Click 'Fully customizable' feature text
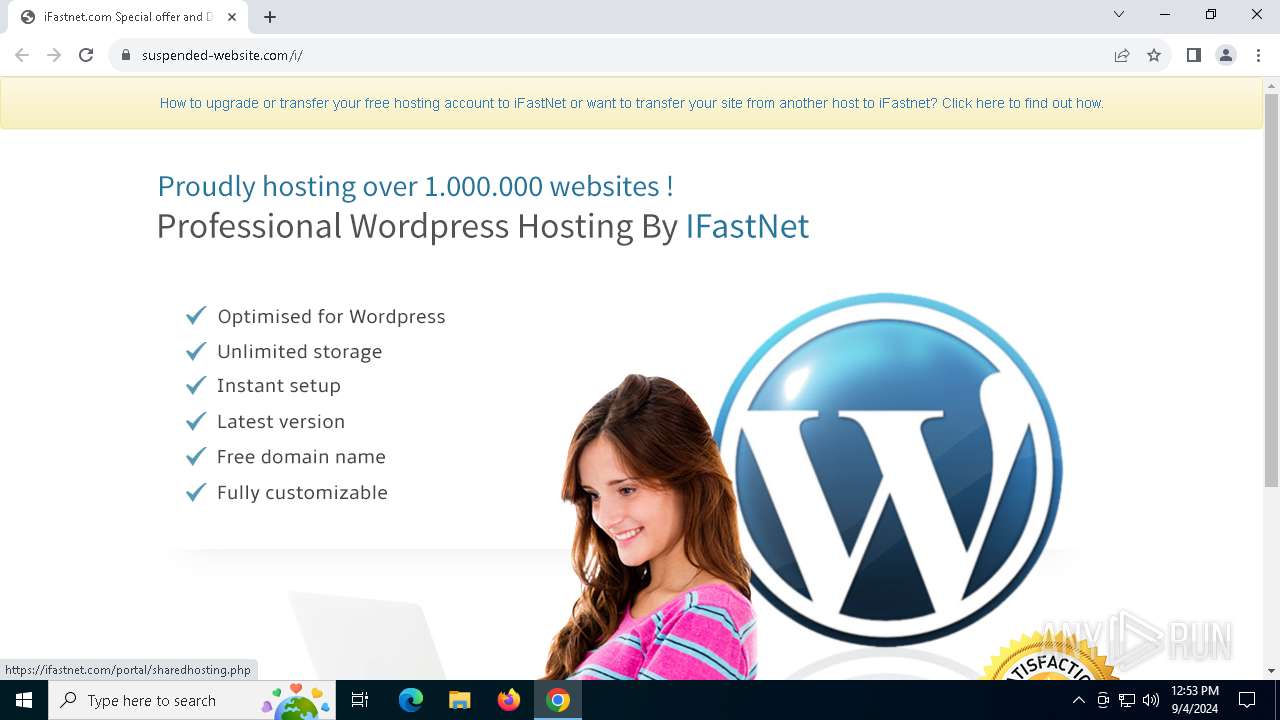Screen dimensions: 1280x720 [x=302, y=492]
